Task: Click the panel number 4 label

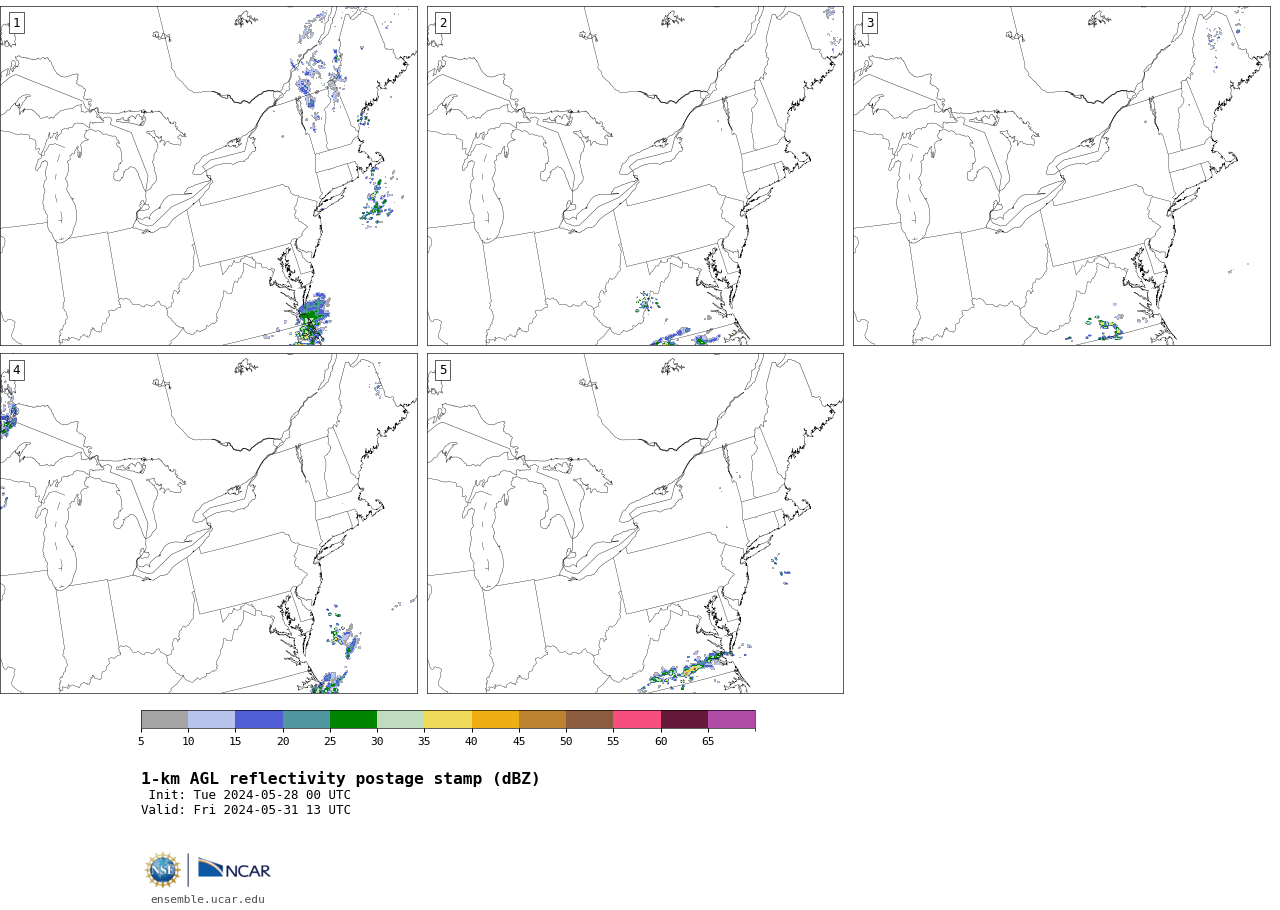Action: 16,370
